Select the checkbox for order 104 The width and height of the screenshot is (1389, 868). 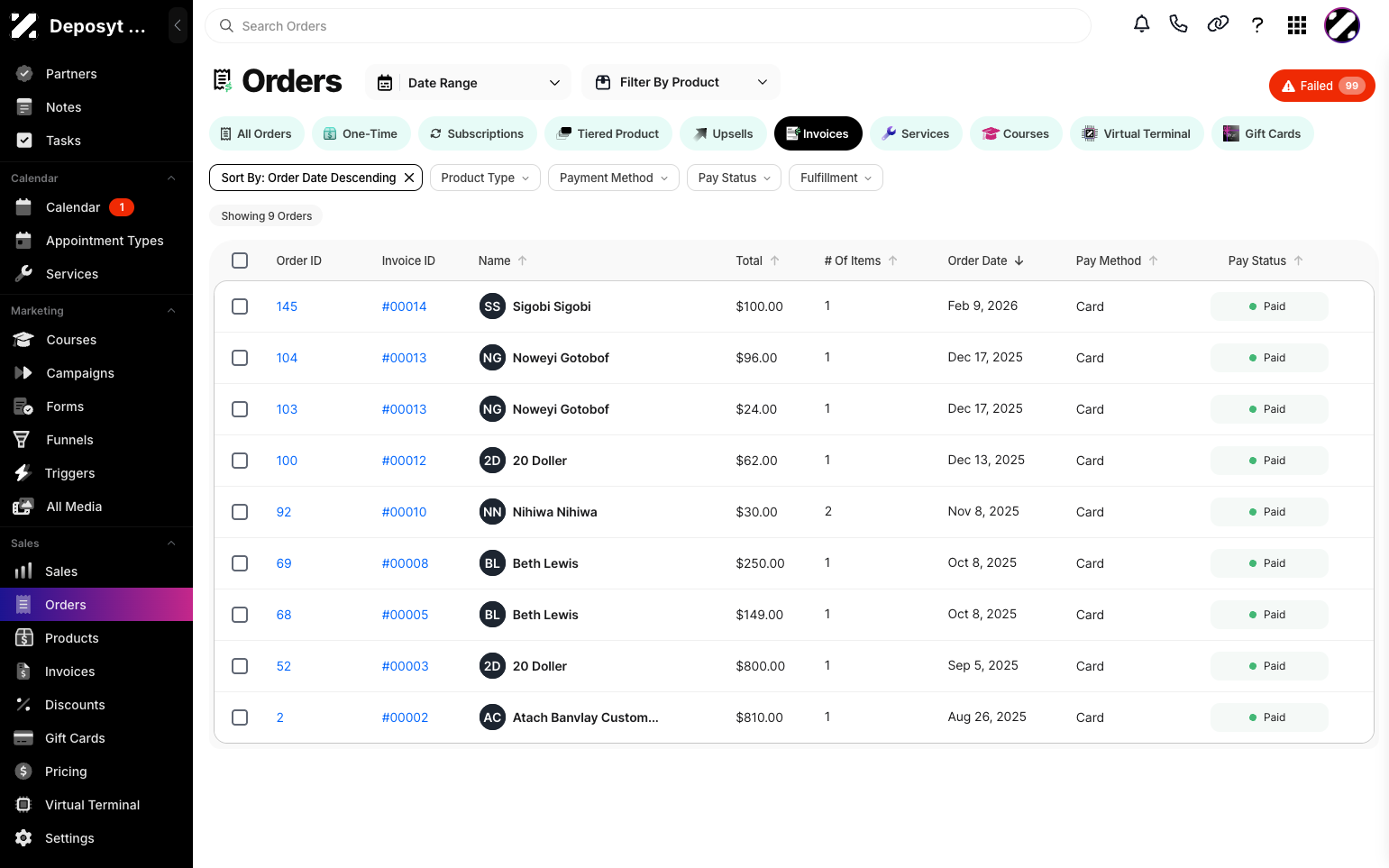point(240,358)
